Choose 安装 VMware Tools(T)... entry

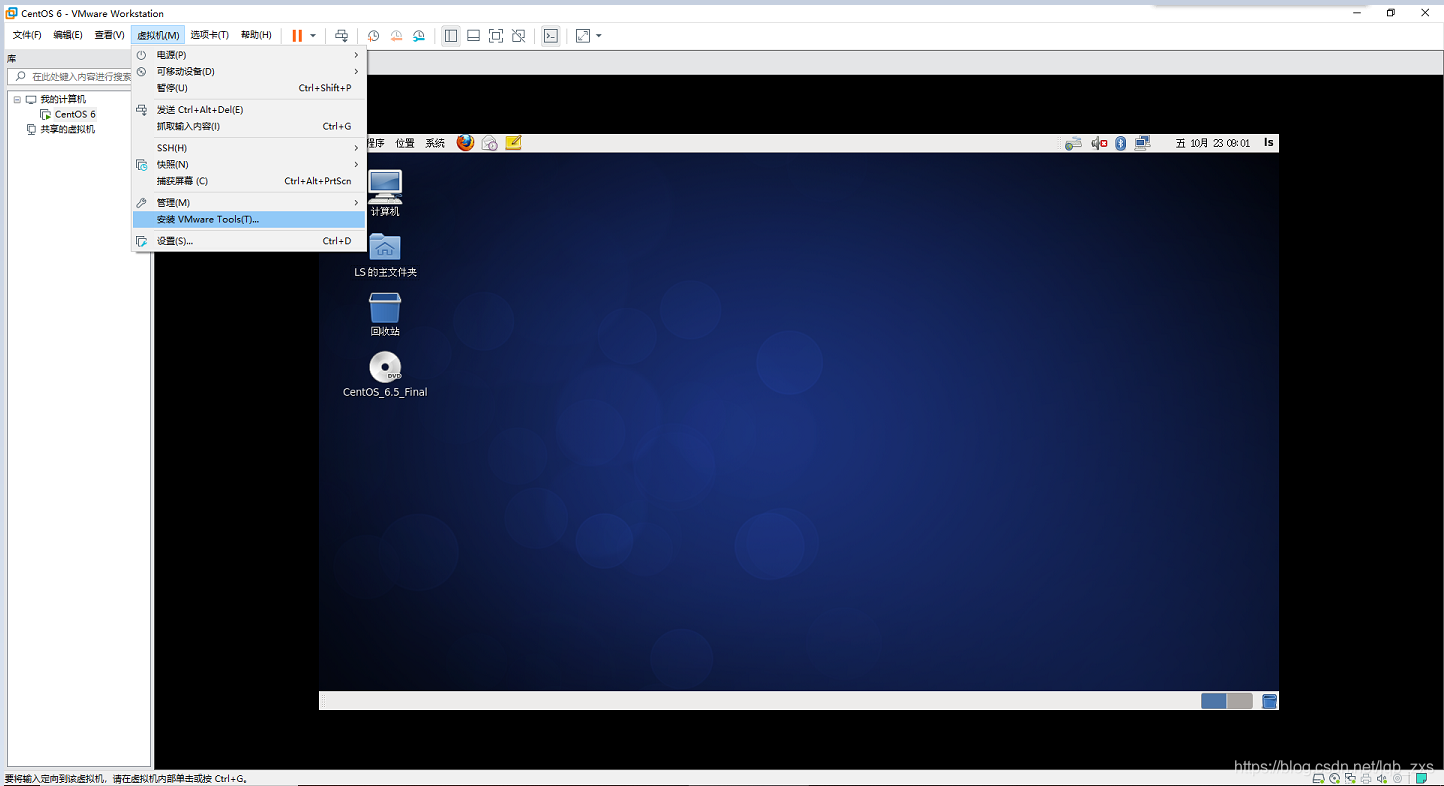249,219
